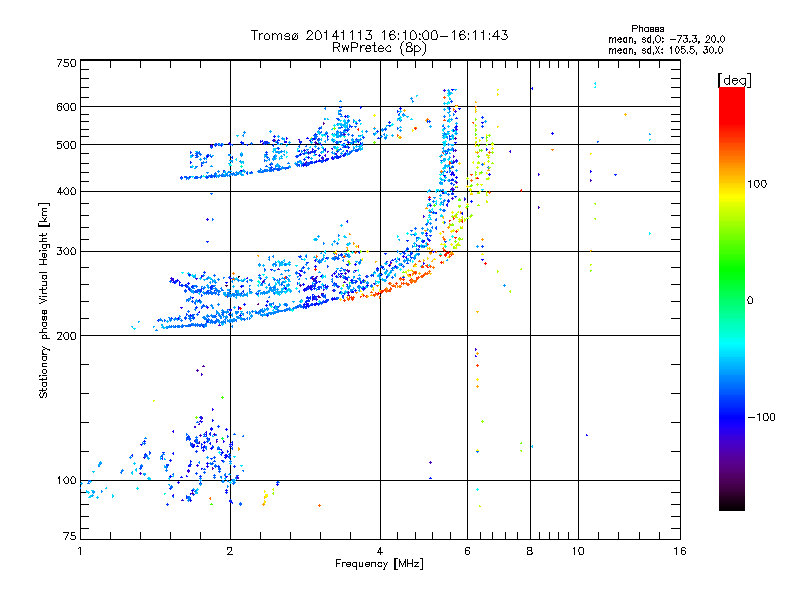
Task: Click the '16' x-axis tick label
Action: 680,551
